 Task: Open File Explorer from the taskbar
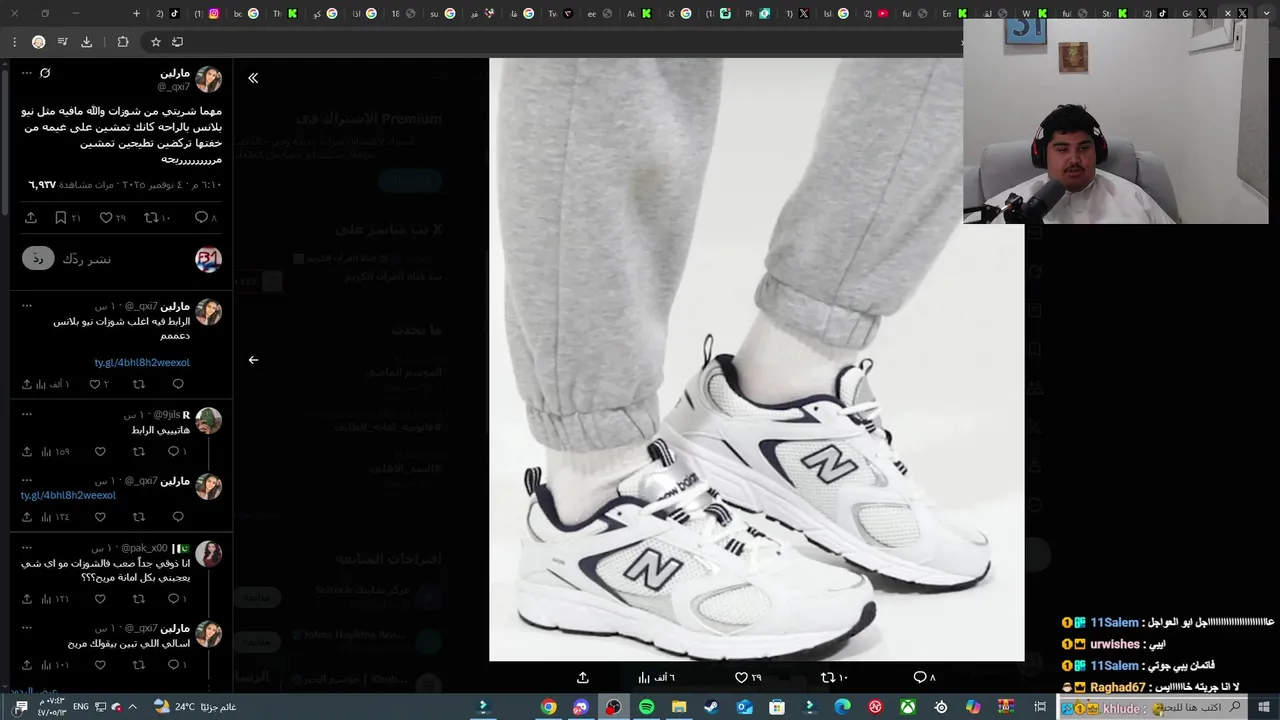[x=679, y=707]
